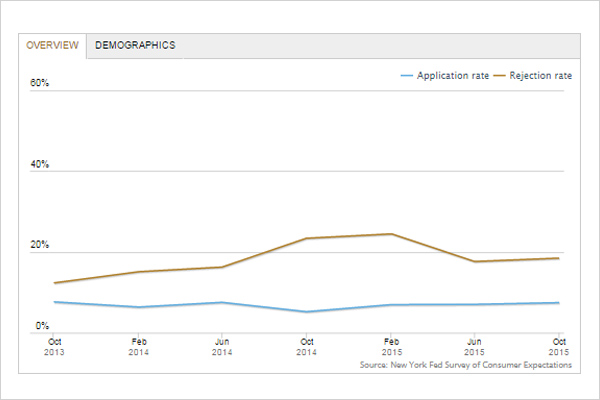This screenshot has width=600, height=400.
Task: Click the brown Rejection rate legend line
Action: coord(499,76)
